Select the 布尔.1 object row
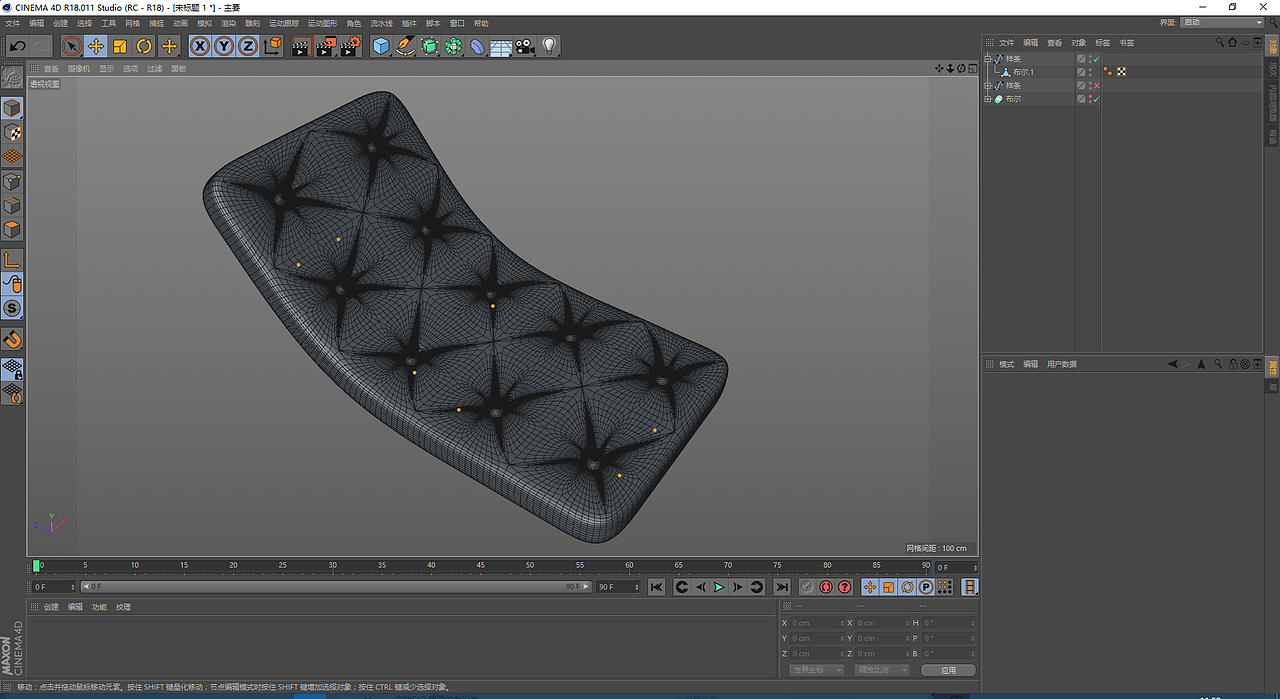The height and width of the screenshot is (699, 1280). coord(1024,72)
